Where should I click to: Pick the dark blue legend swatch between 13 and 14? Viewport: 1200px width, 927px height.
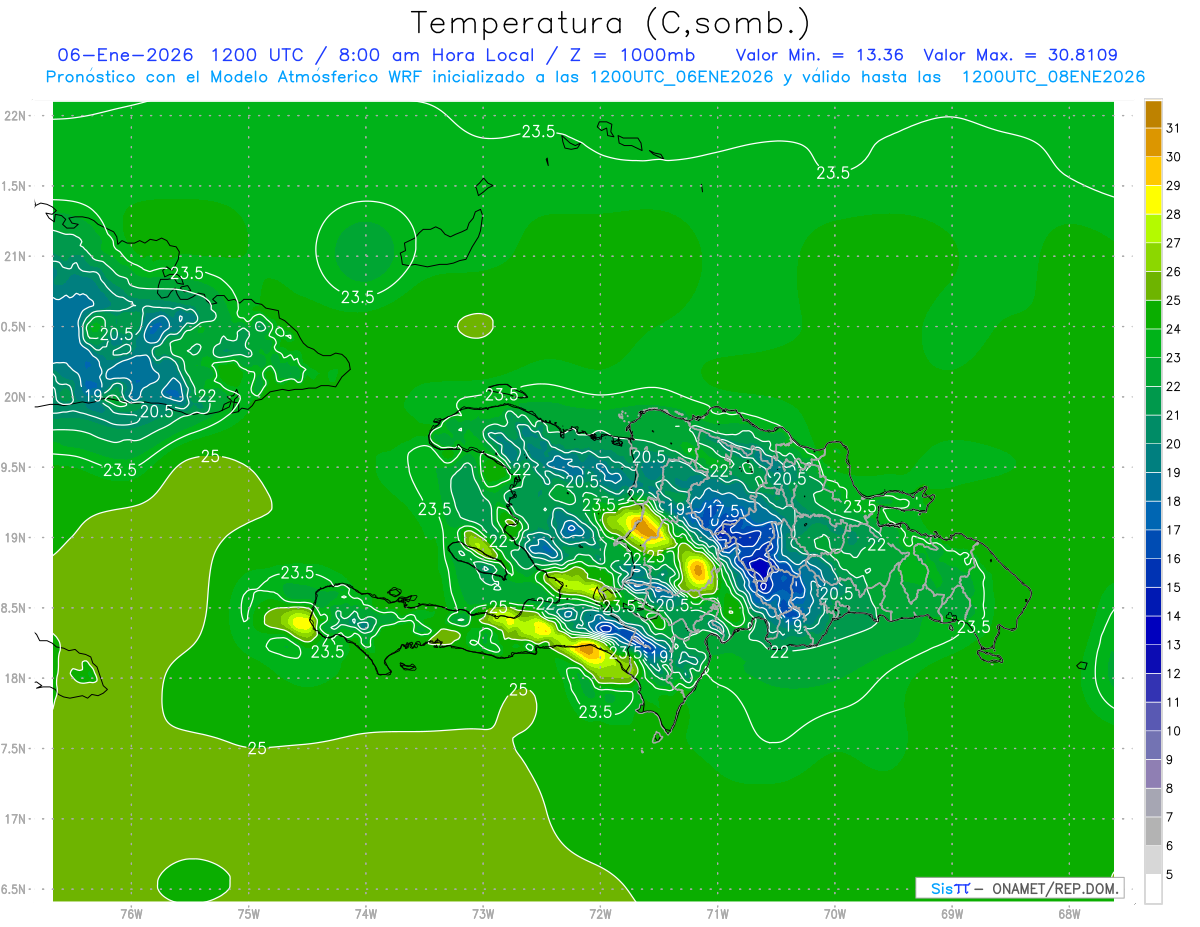pos(1153,631)
